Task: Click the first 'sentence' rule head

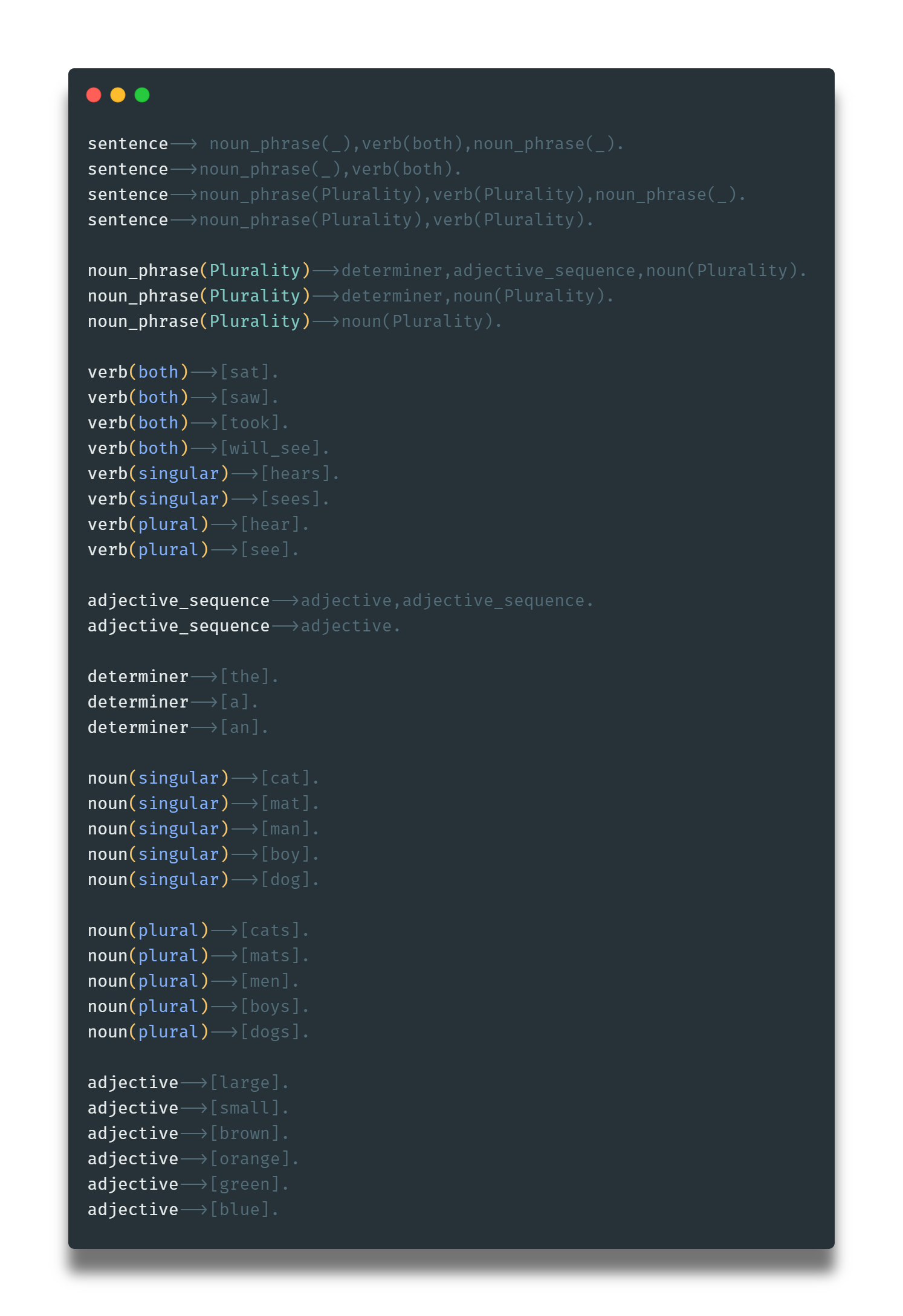Action: coord(128,144)
